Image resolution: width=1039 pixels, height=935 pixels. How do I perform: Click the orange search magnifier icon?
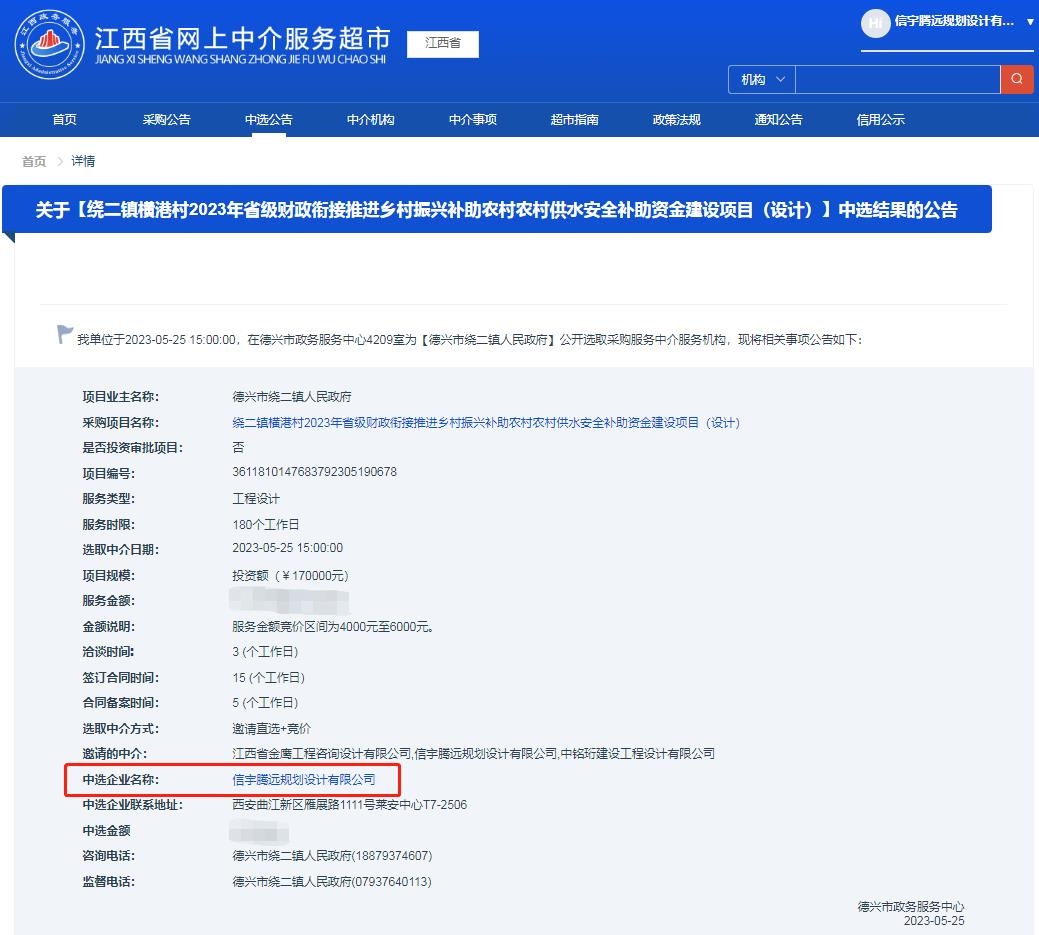click(1017, 78)
